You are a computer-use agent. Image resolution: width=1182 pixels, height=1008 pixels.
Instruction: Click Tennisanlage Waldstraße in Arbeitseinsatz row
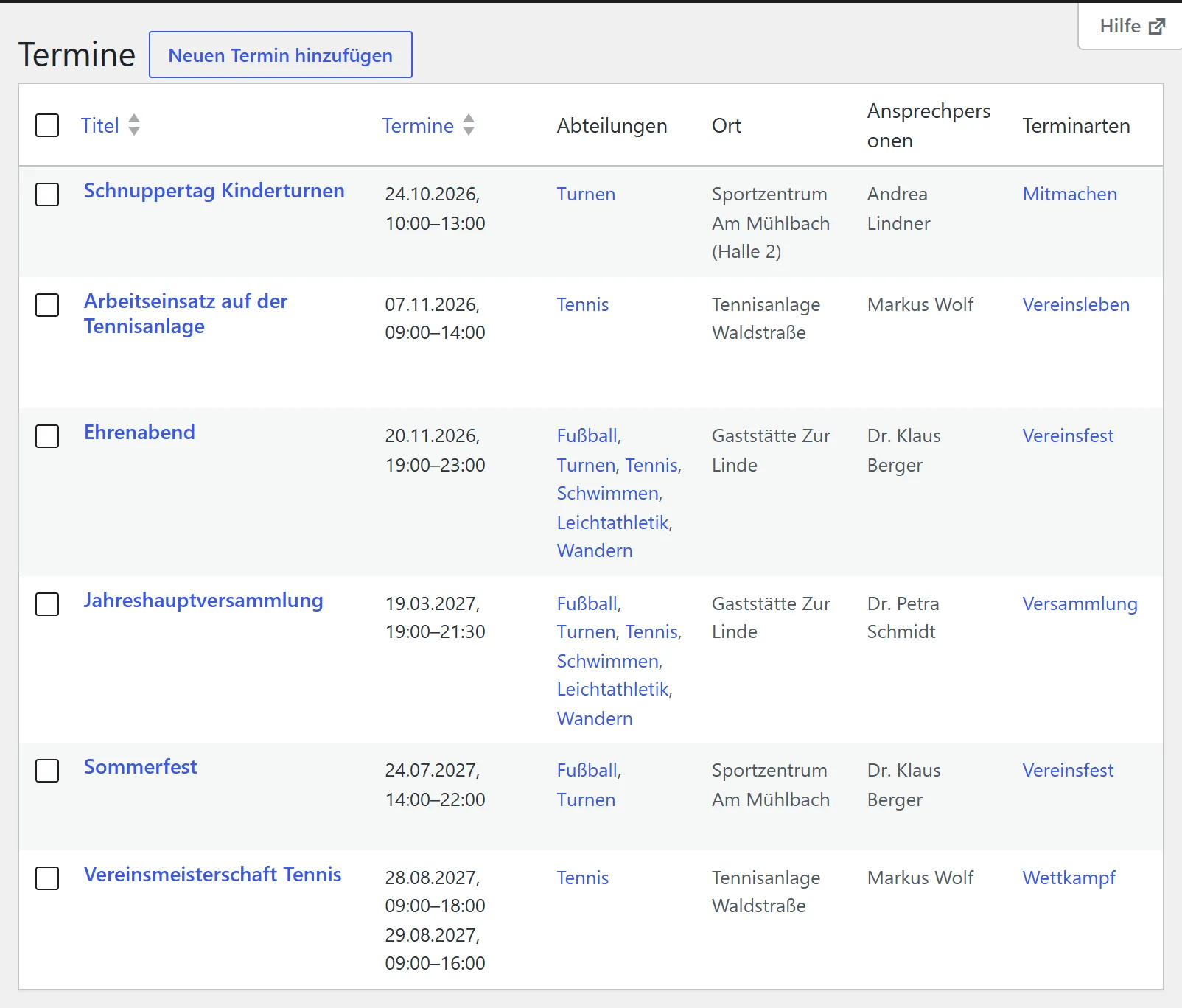coord(766,319)
